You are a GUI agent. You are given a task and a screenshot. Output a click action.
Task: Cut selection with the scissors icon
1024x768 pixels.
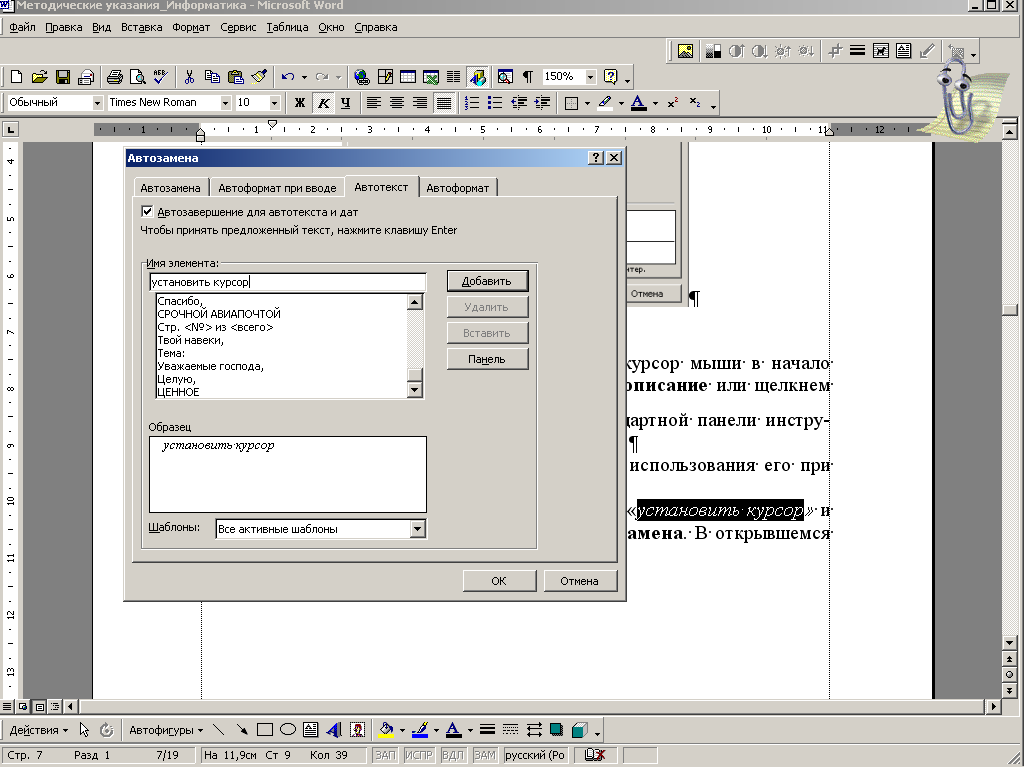pos(189,77)
